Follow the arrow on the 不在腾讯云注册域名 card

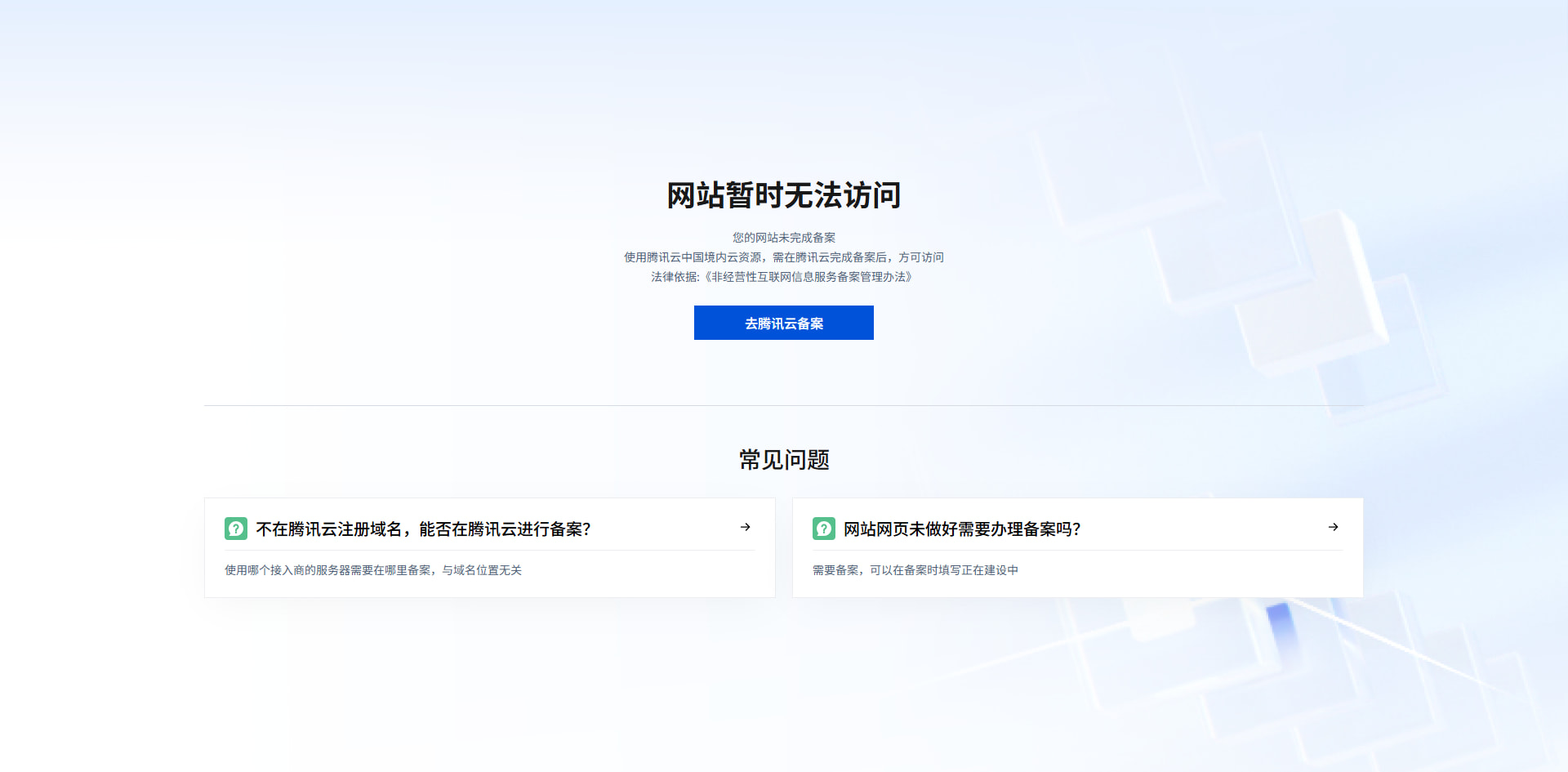click(745, 527)
